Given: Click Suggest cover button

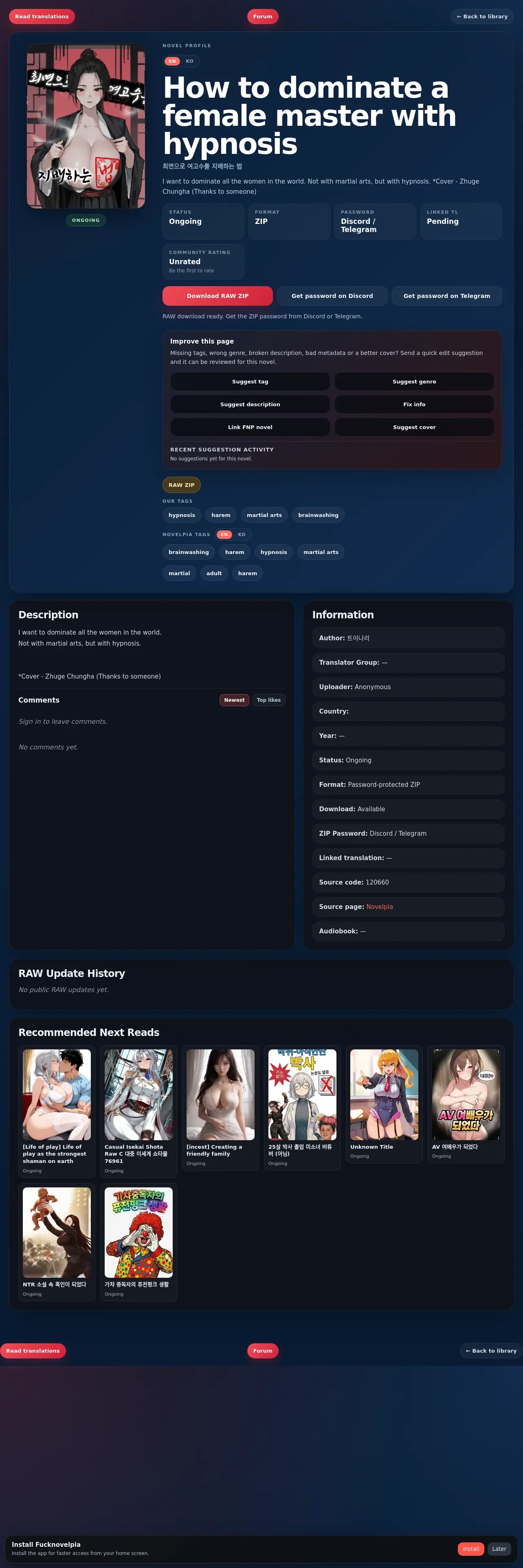Looking at the screenshot, I should [414, 427].
